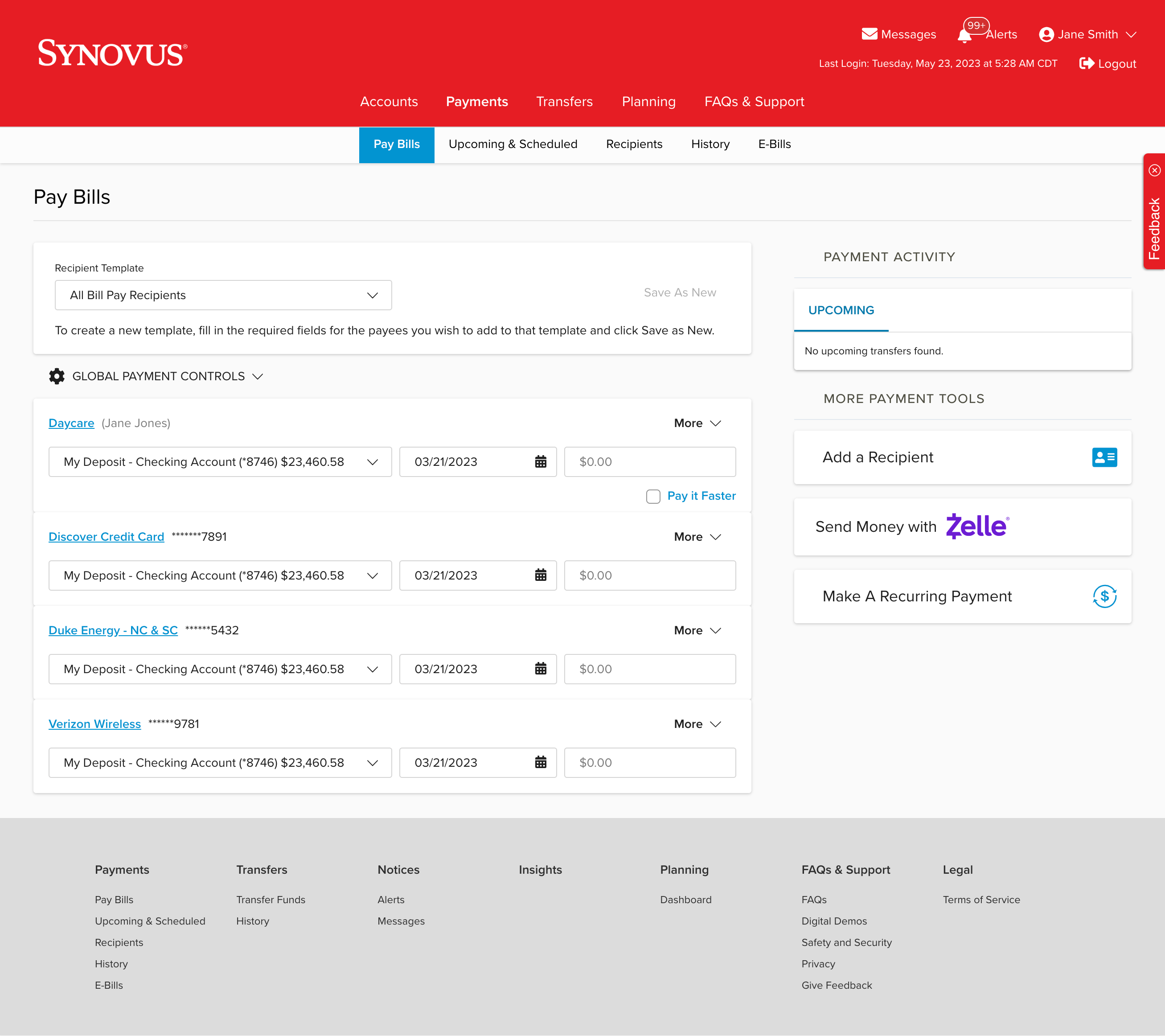Open the calendar icon for Daycare date
The width and height of the screenshot is (1165, 1036).
click(x=540, y=462)
